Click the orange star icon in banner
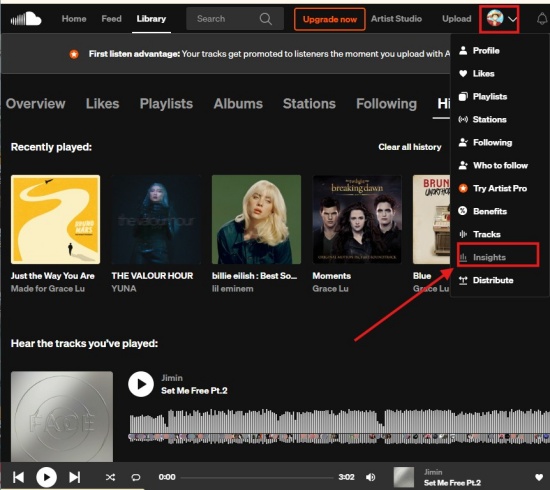 point(74,54)
